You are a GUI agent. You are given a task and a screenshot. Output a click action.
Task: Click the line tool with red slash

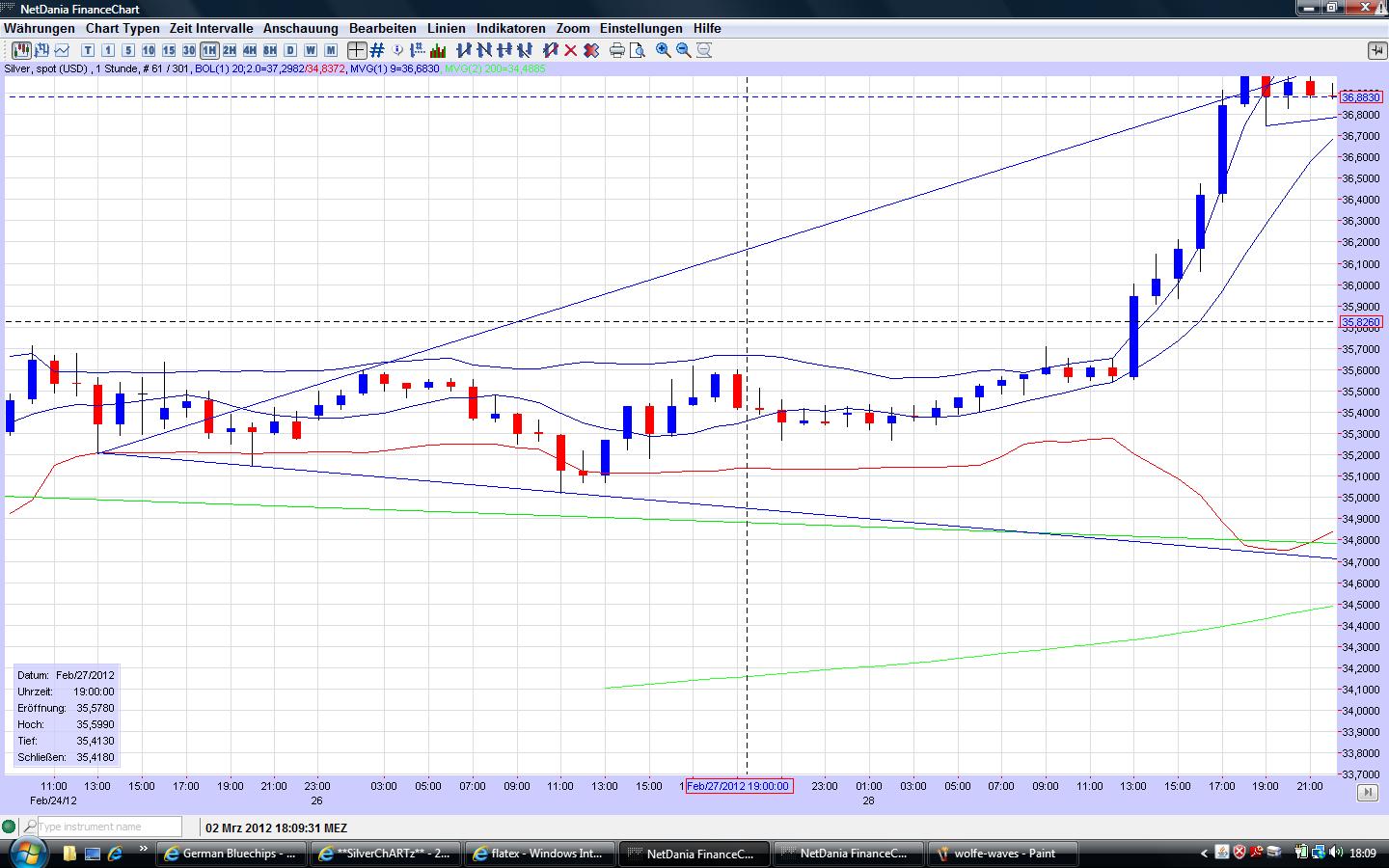(551, 50)
